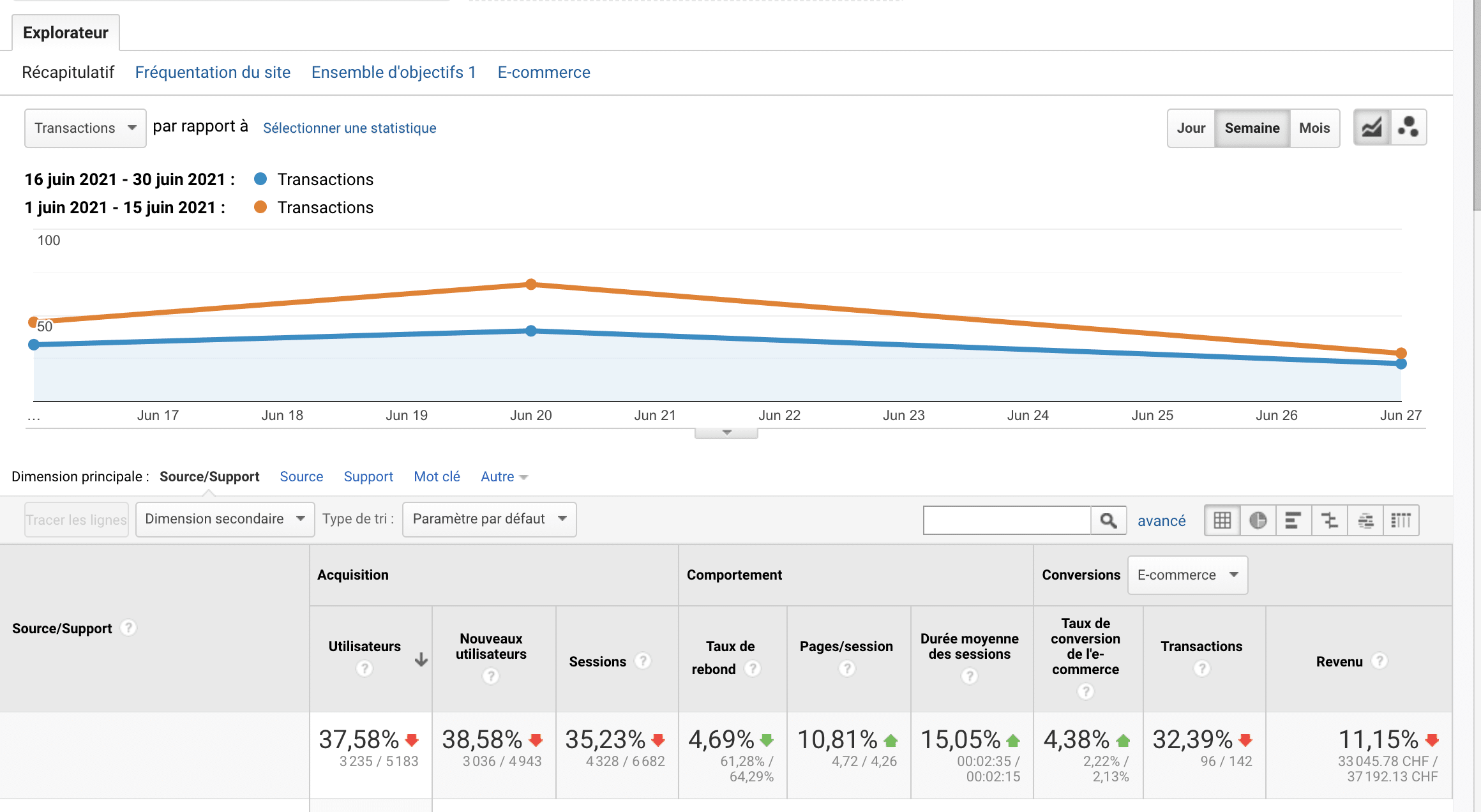Screen dimensions: 1481x812
Task: Expand the Autre dimension dropdown
Action: (504, 477)
